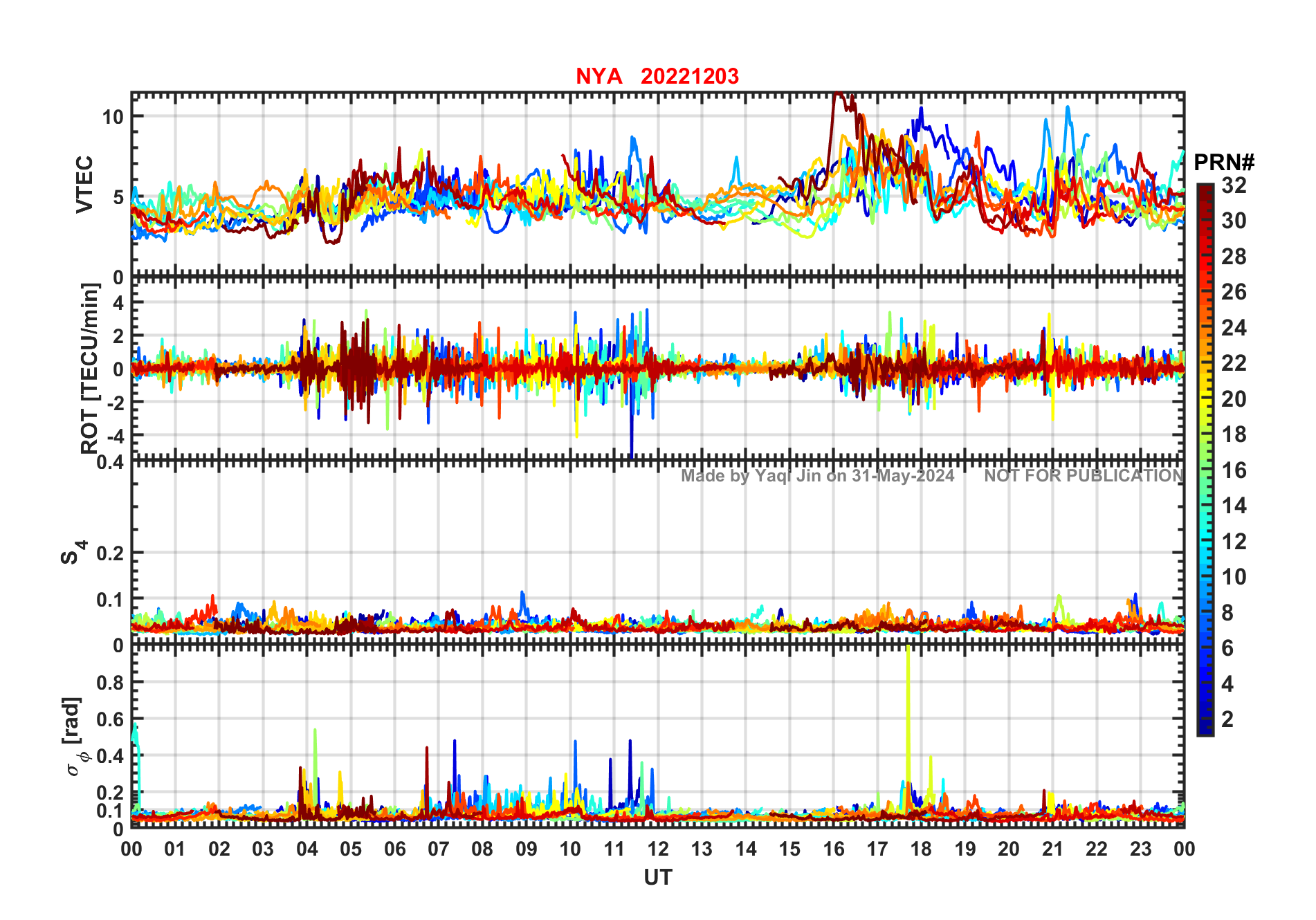The image size is (1316, 920).
Task: Click the 'NOT FOR PUBLICATION' text
Action: click(1084, 476)
